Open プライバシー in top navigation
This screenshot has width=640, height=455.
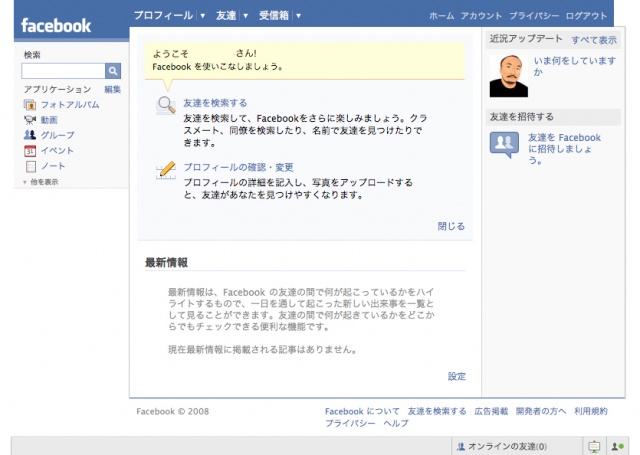click(534, 16)
